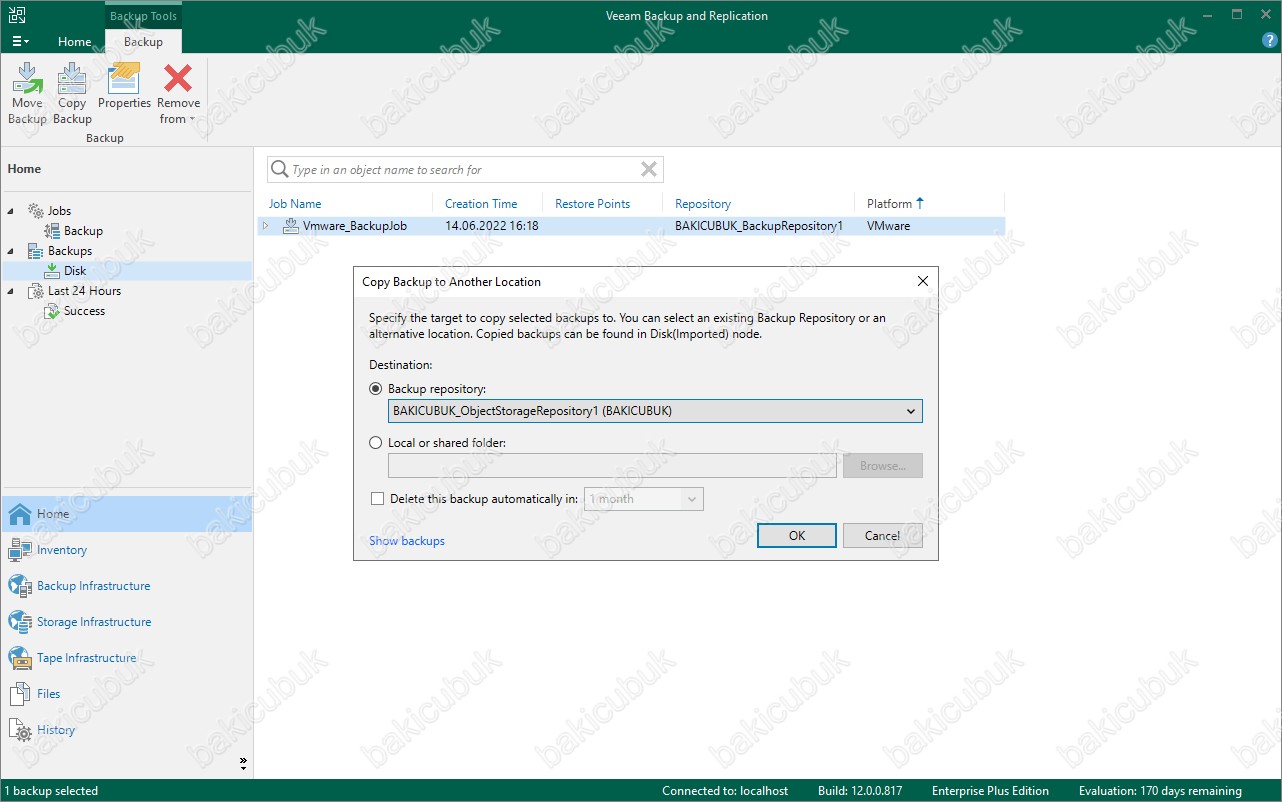Open the main hamburger menu
This screenshot has width=1282, height=802.
point(20,41)
